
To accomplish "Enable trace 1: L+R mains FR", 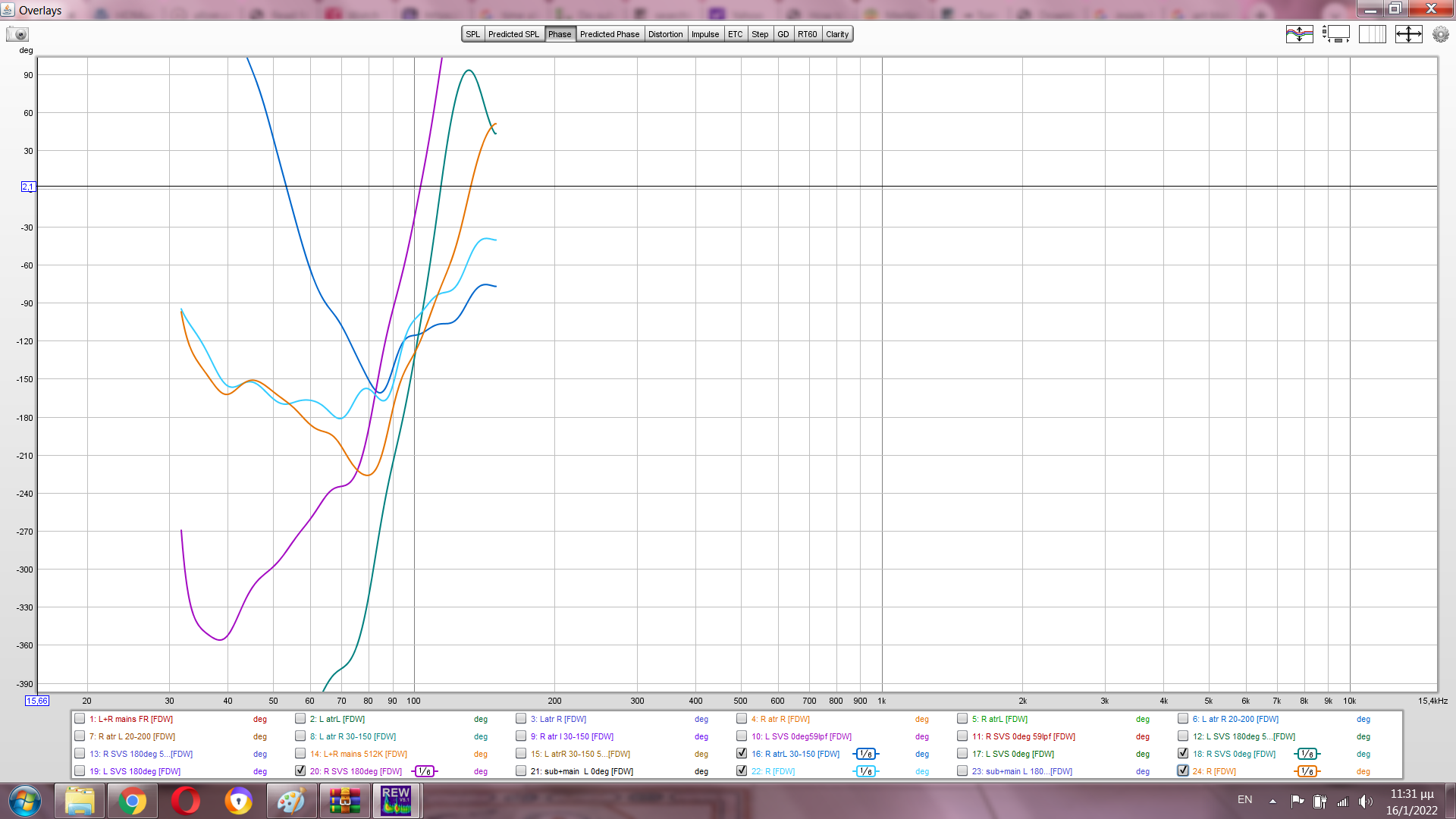I will coord(80,718).
